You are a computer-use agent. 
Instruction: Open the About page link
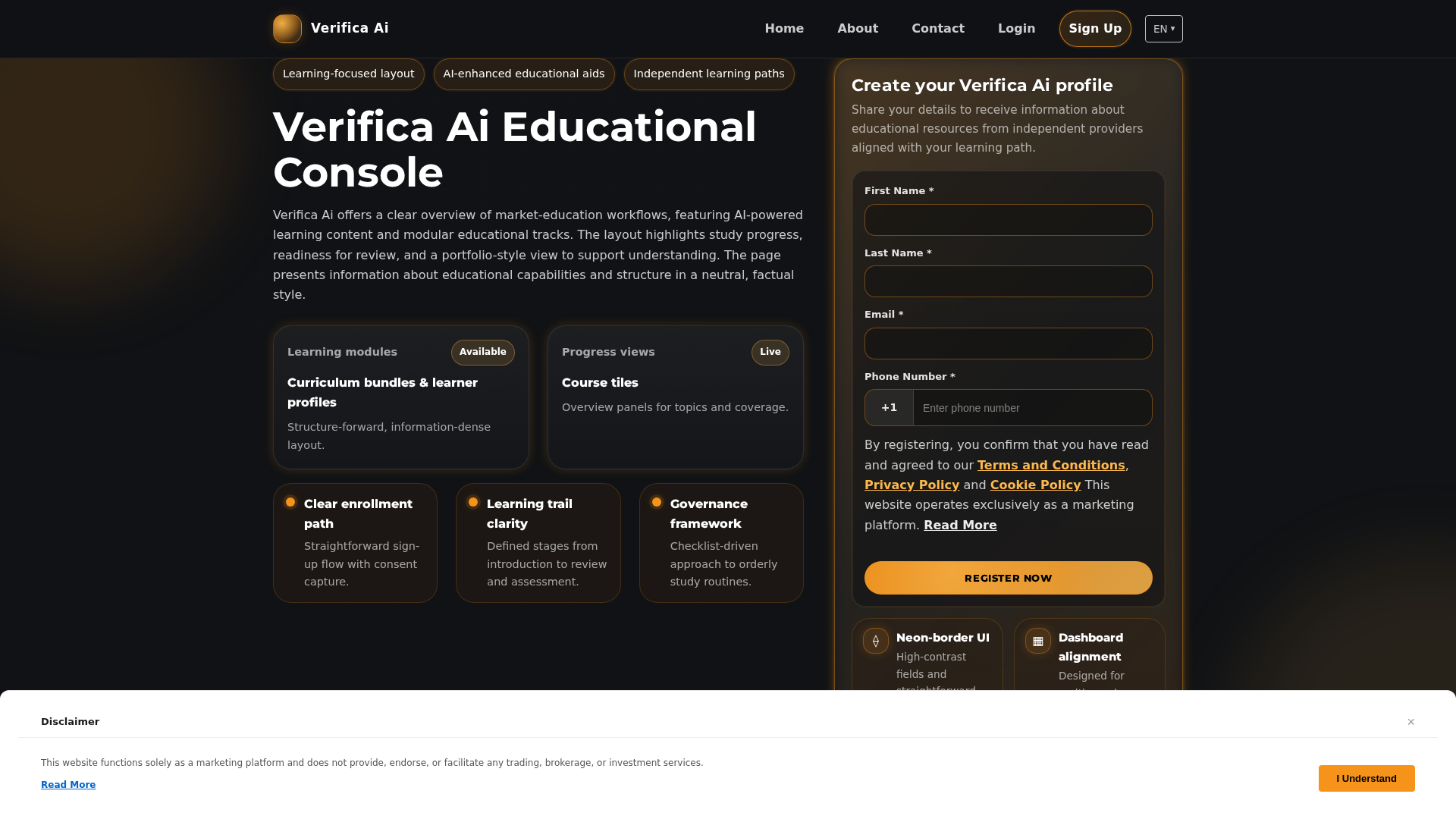tap(858, 29)
